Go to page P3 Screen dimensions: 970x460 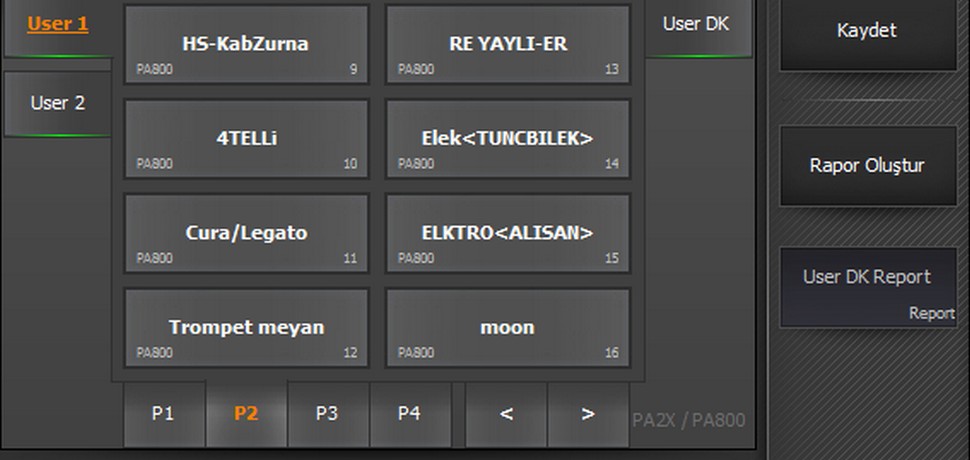pos(327,414)
